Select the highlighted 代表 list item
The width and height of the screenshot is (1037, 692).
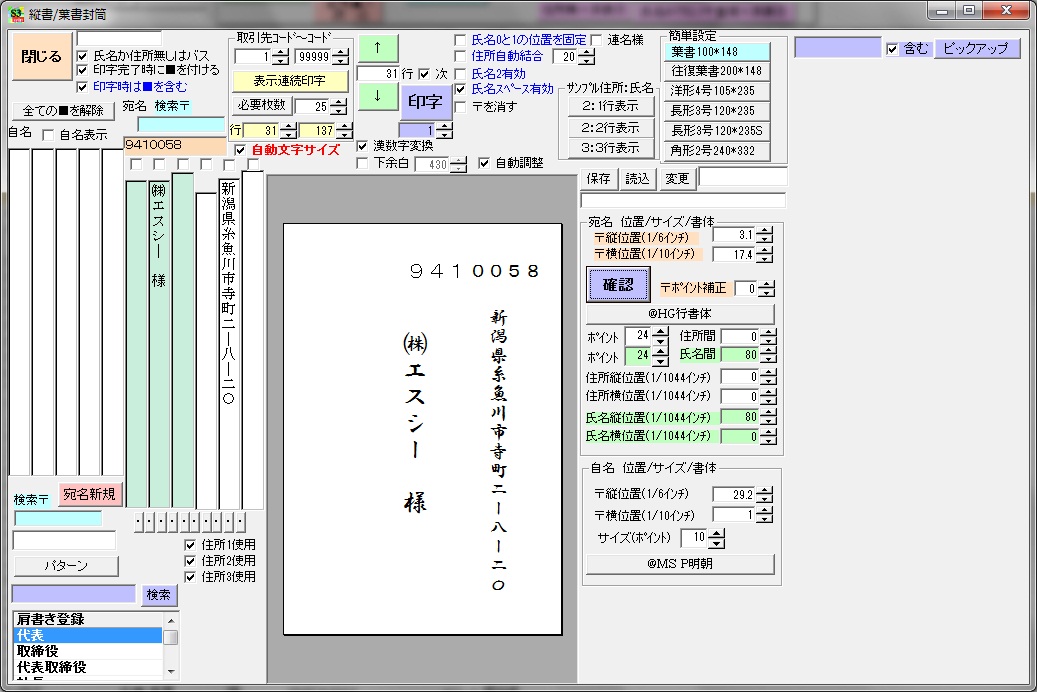(x=87, y=636)
